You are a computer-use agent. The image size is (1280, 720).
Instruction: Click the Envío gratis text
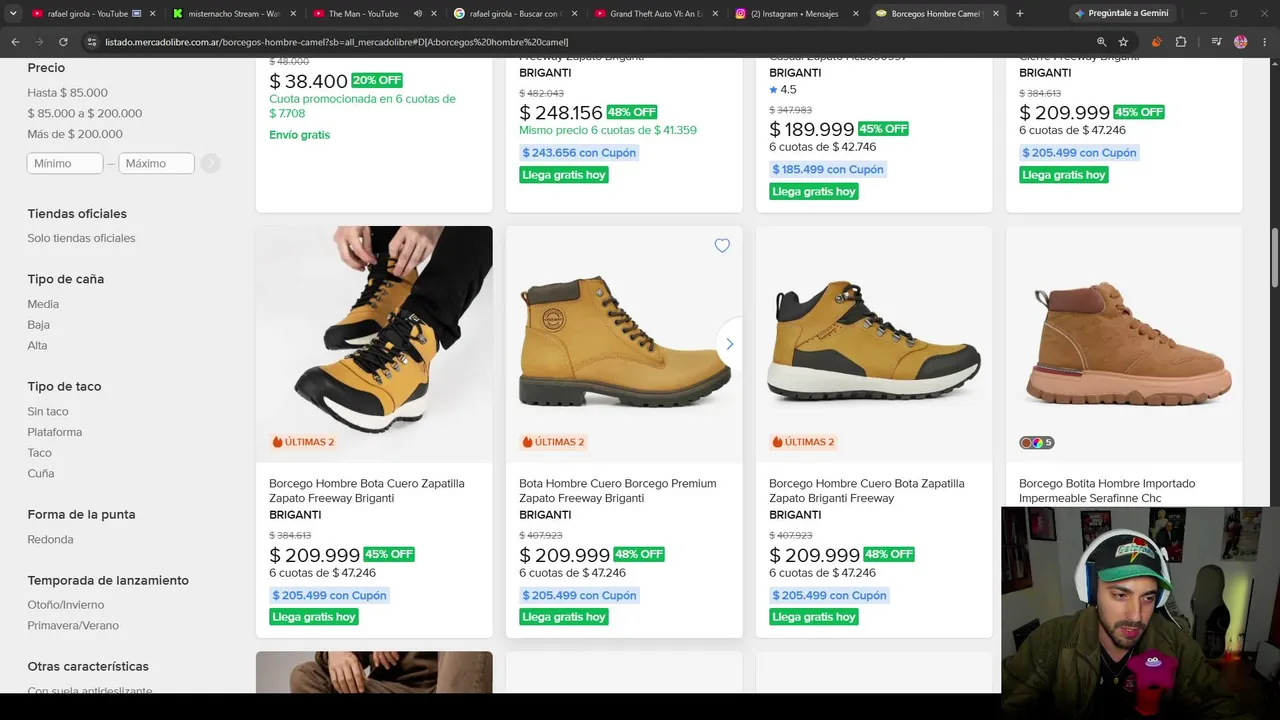click(x=300, y=135)
